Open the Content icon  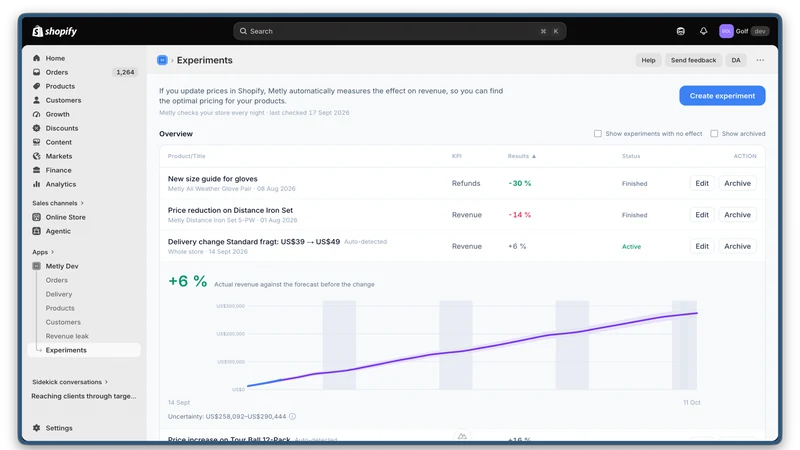click(x=36, y=142)
